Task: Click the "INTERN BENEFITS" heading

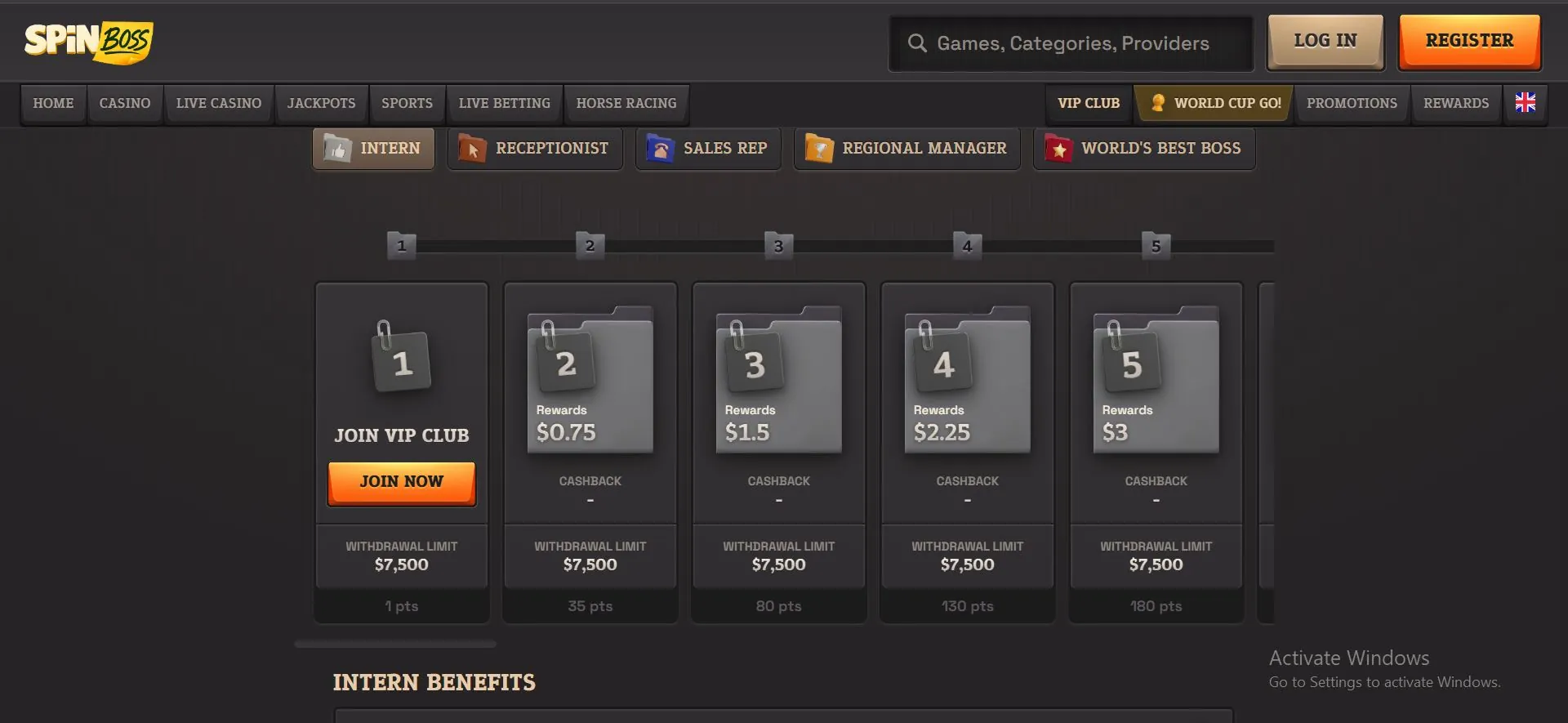Action: (x=434, y=683)
